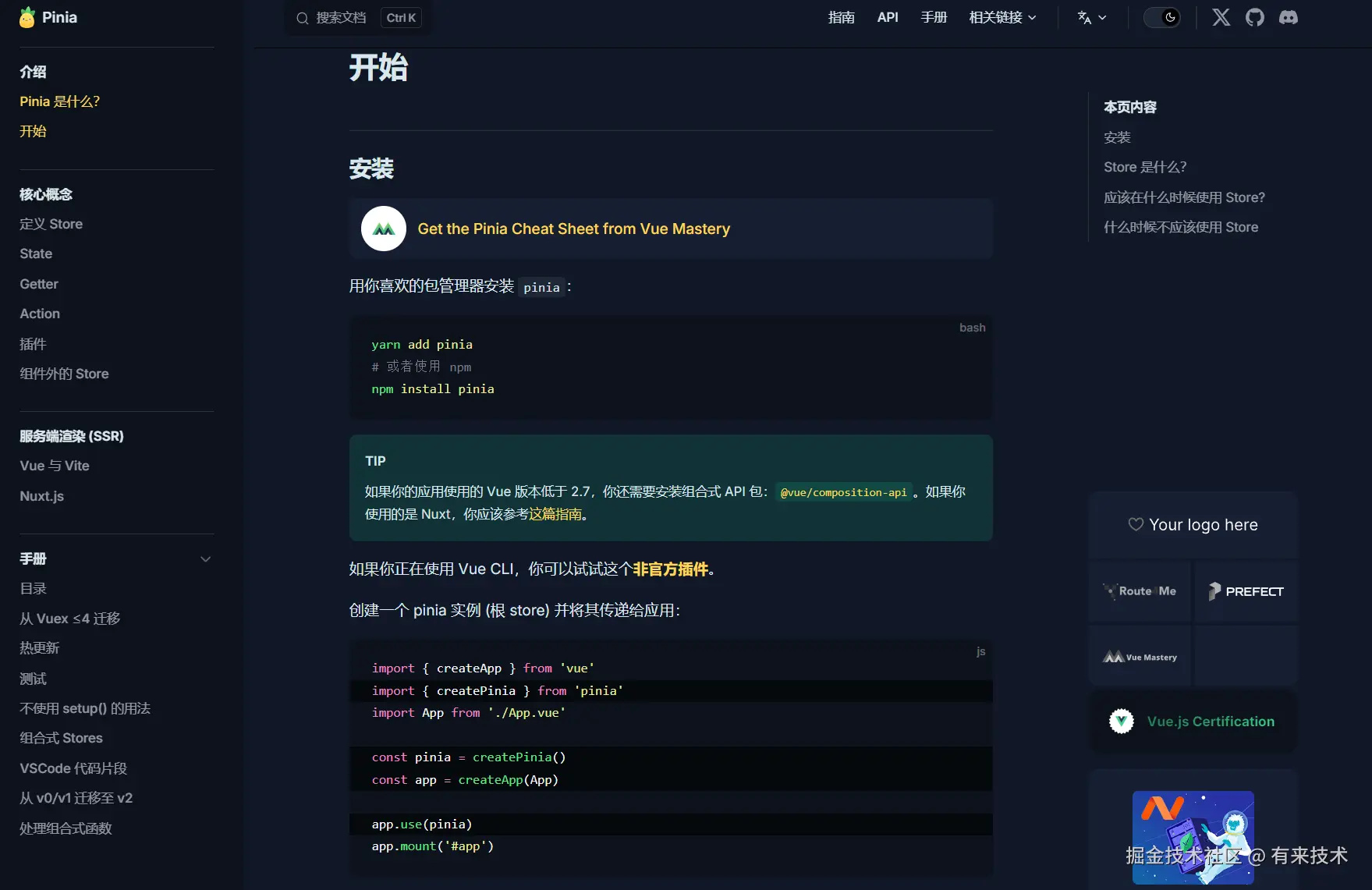The image size is (1372, 890).
Task: Click the RouteMe sponsor logo
Action: tap(1140, 591)
